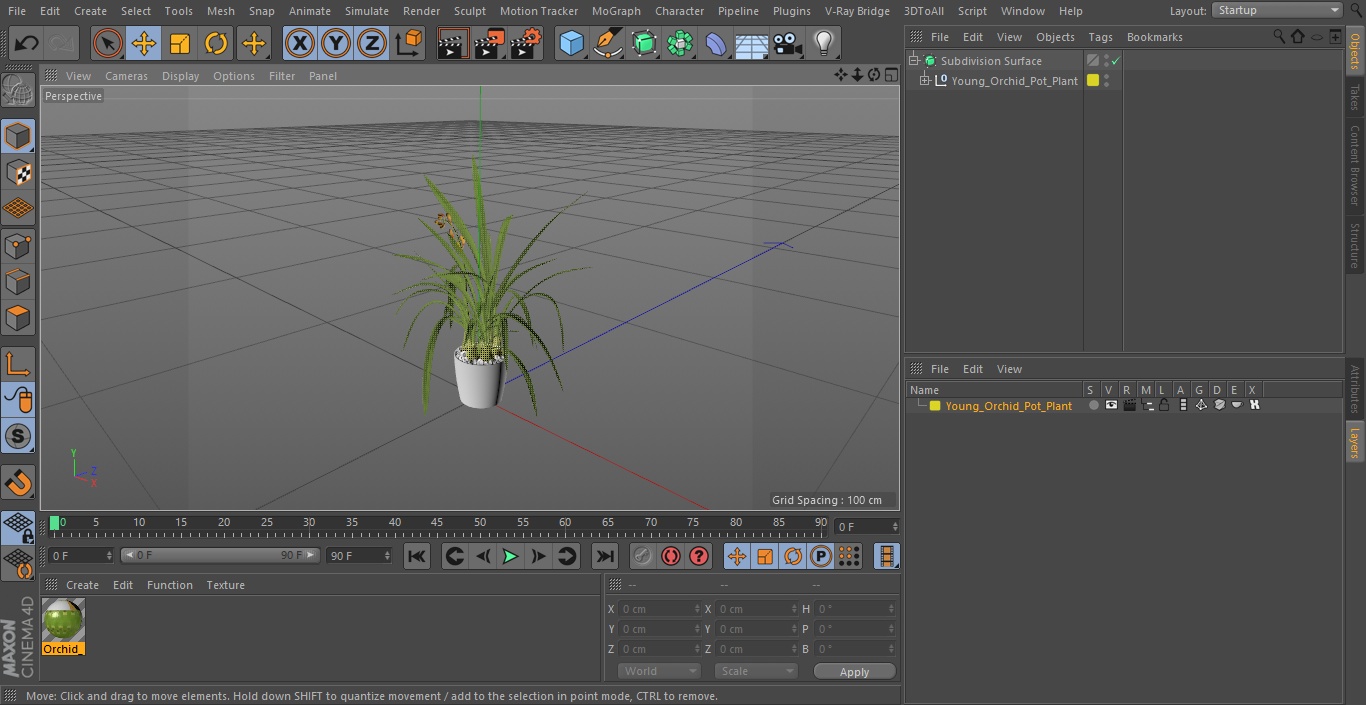Go to end of animation
This screenshot has width=1366, height=705.
604,556
